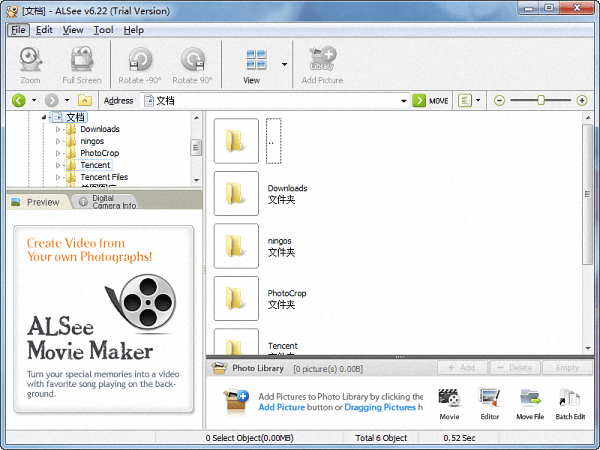Screen dimensions: 600x450
Task: Select the ningos folder thumbnail
Action: pos(236,246)
